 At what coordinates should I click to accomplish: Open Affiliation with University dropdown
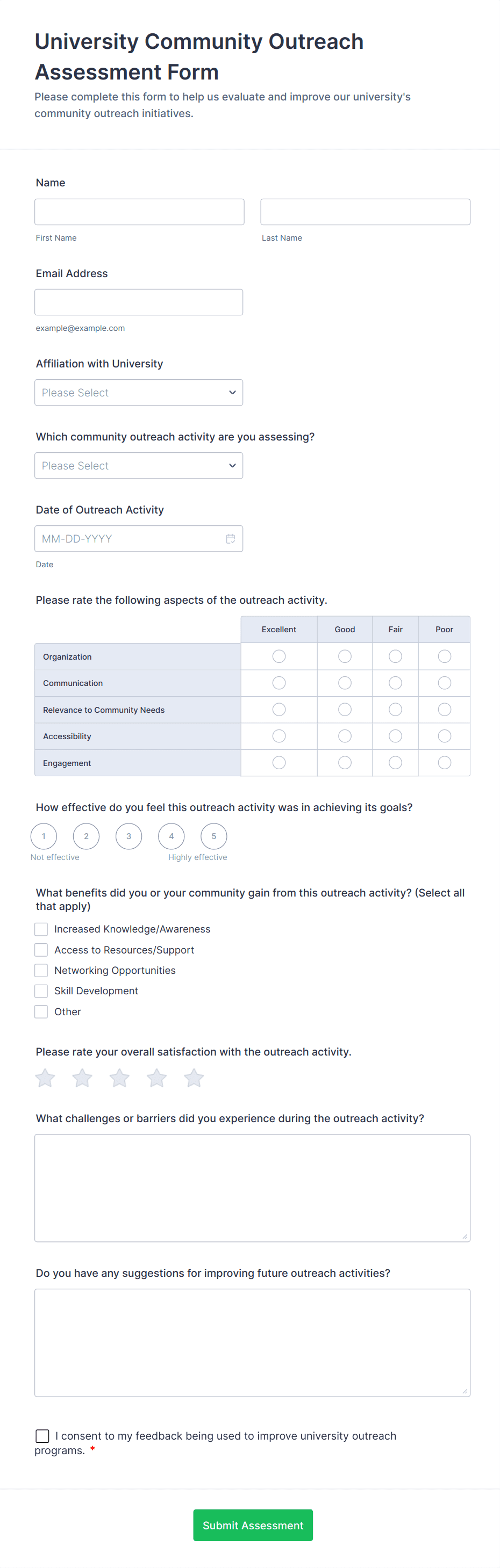[139, 393]
